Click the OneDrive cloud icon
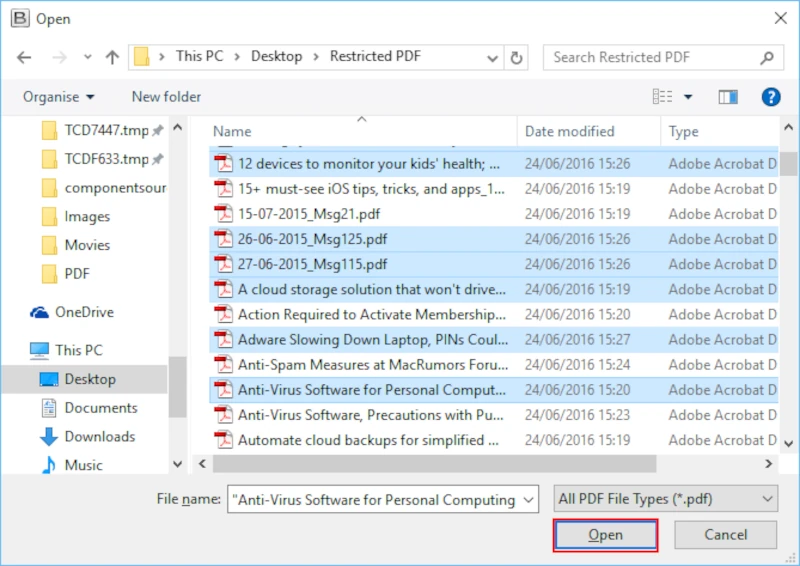 pos(40,312)
